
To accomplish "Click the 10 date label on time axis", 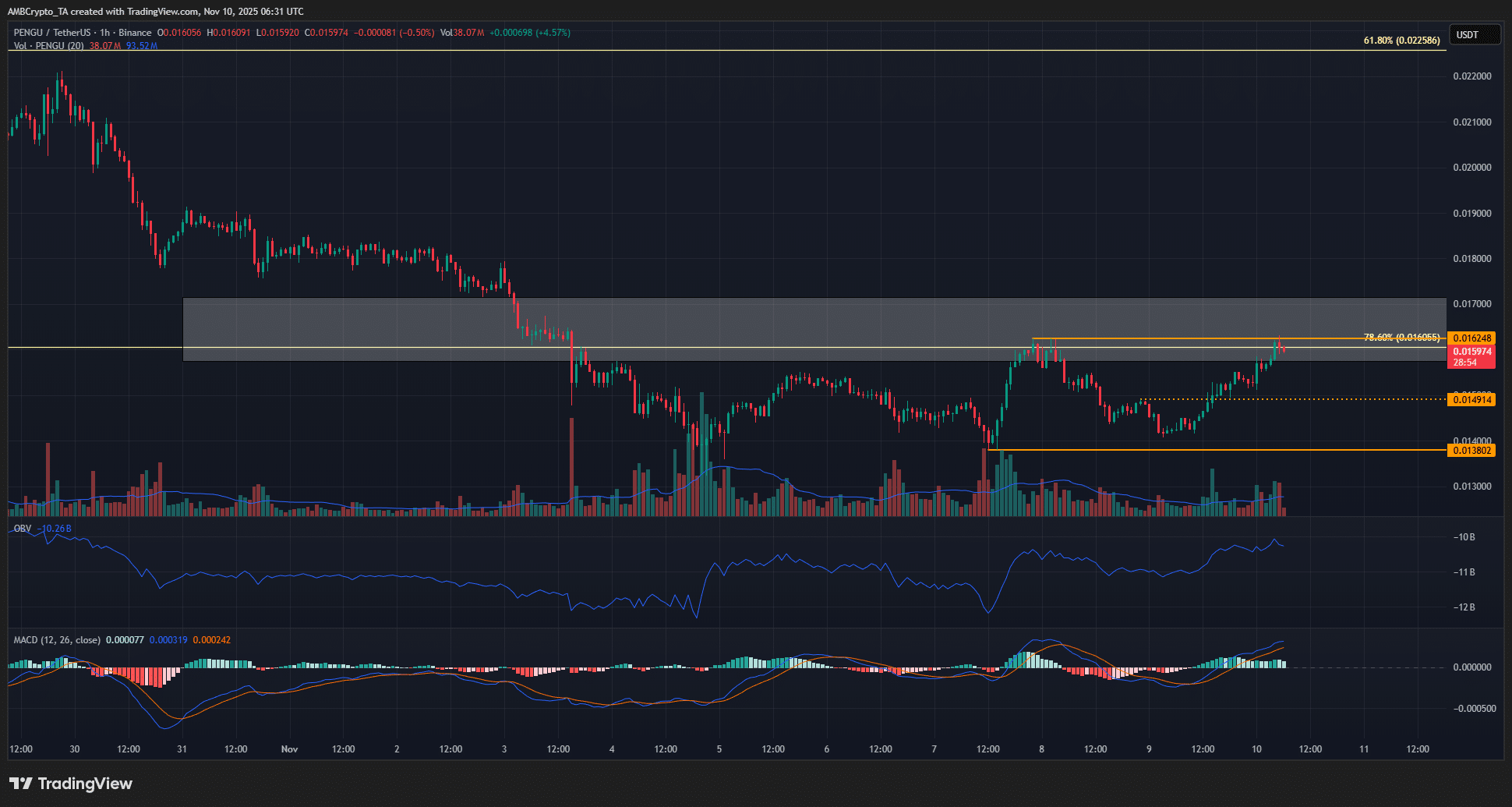I will (1256, 749).
